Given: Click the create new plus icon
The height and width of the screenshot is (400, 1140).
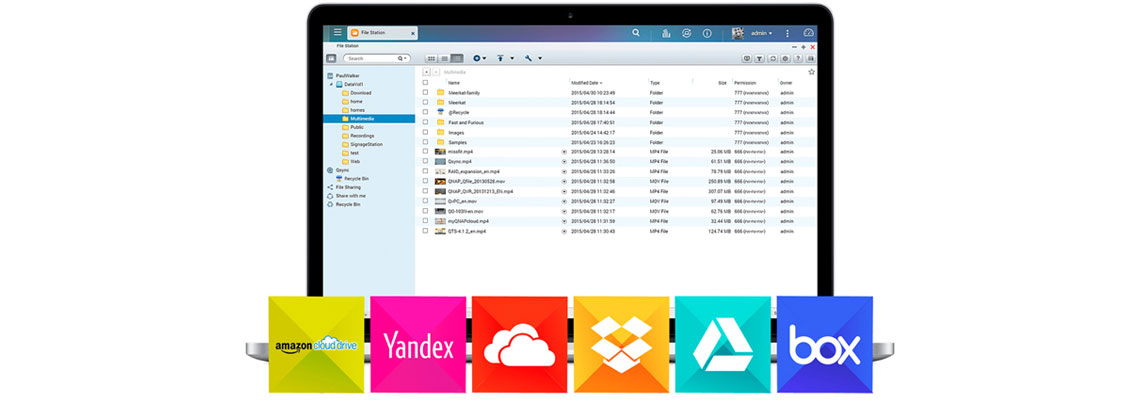Looking at the screenshot, I should [477, 58].
